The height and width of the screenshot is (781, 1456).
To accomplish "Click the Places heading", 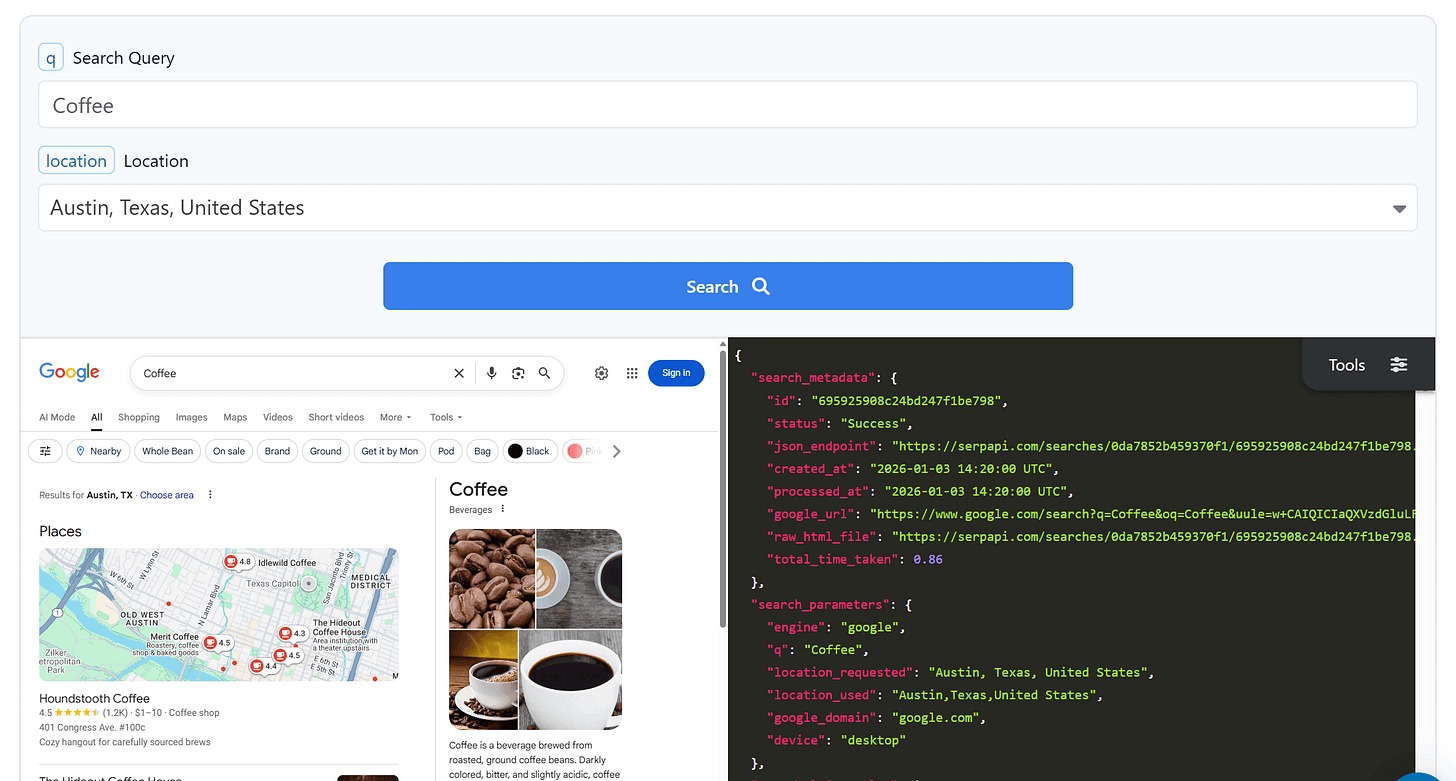I will [60, 531].
